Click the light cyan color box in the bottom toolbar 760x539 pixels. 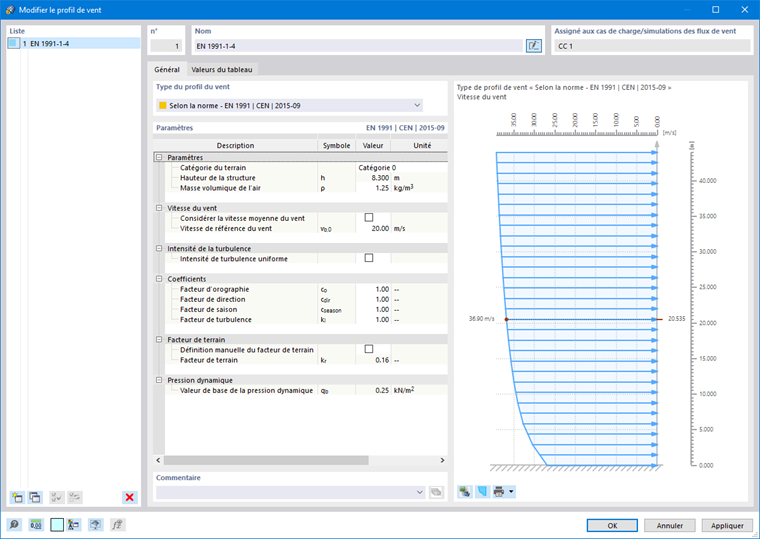point(57,524)
